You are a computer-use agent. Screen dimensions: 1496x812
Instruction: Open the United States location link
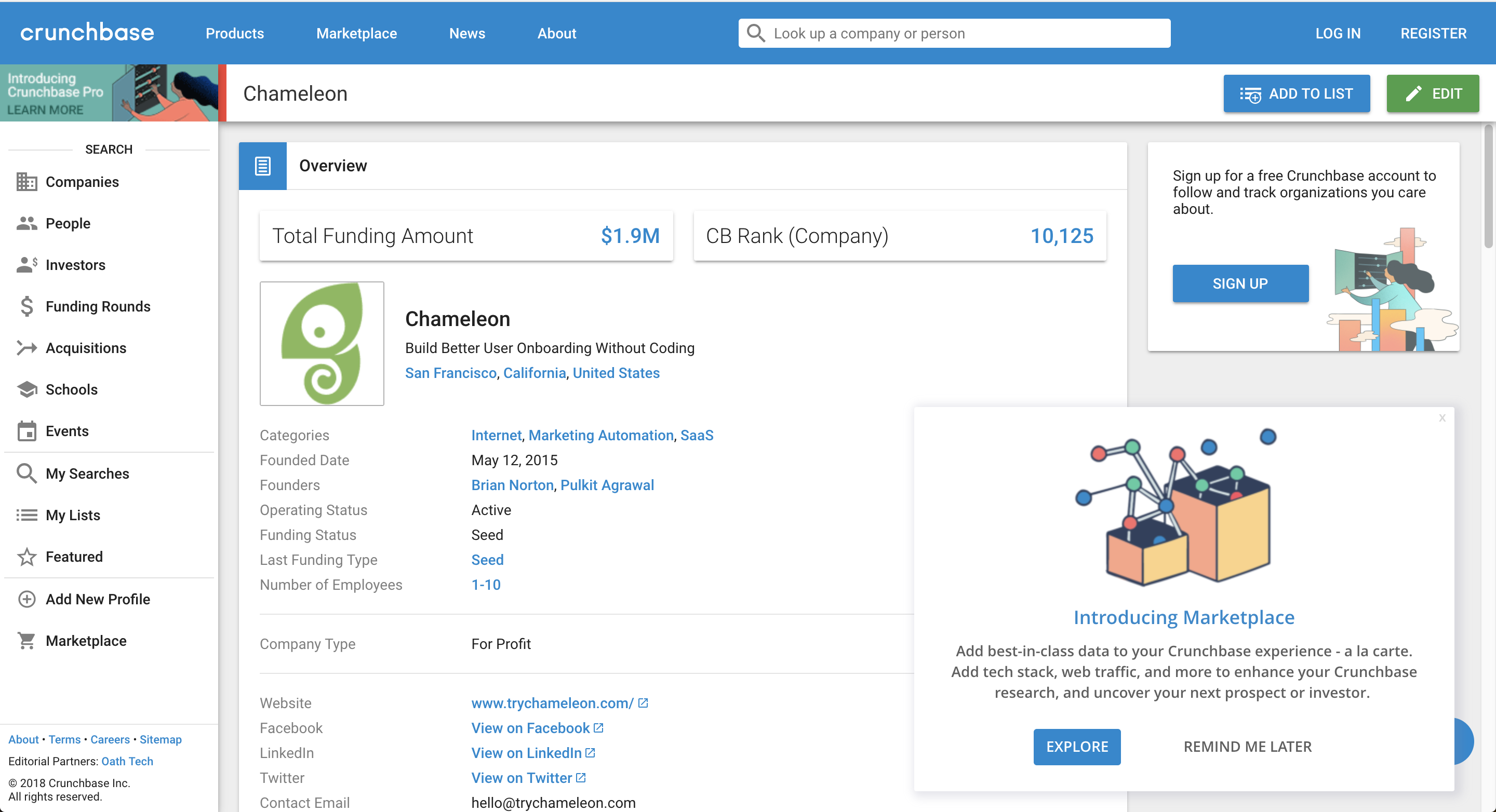click(616, 373)
